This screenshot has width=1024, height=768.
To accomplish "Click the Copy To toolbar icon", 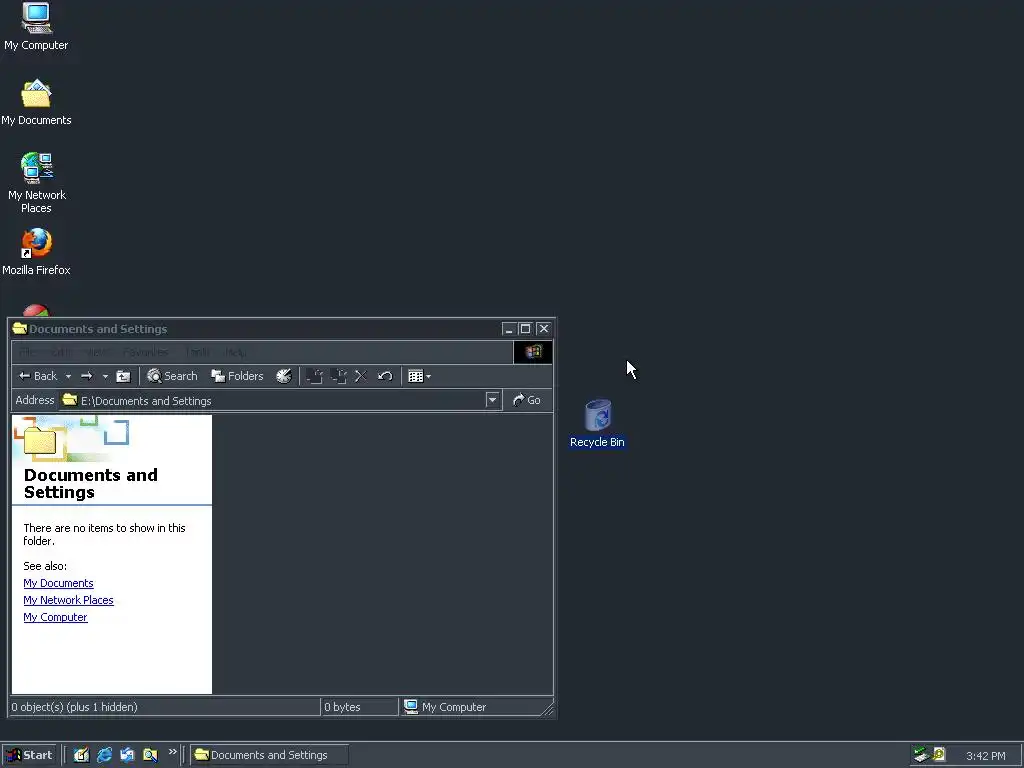I will (338, 376).
